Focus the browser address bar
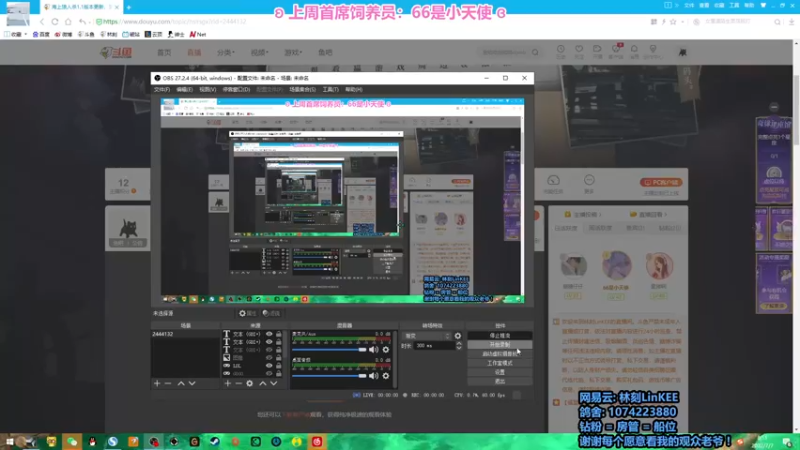800x450 pixels. click(367, 21)
